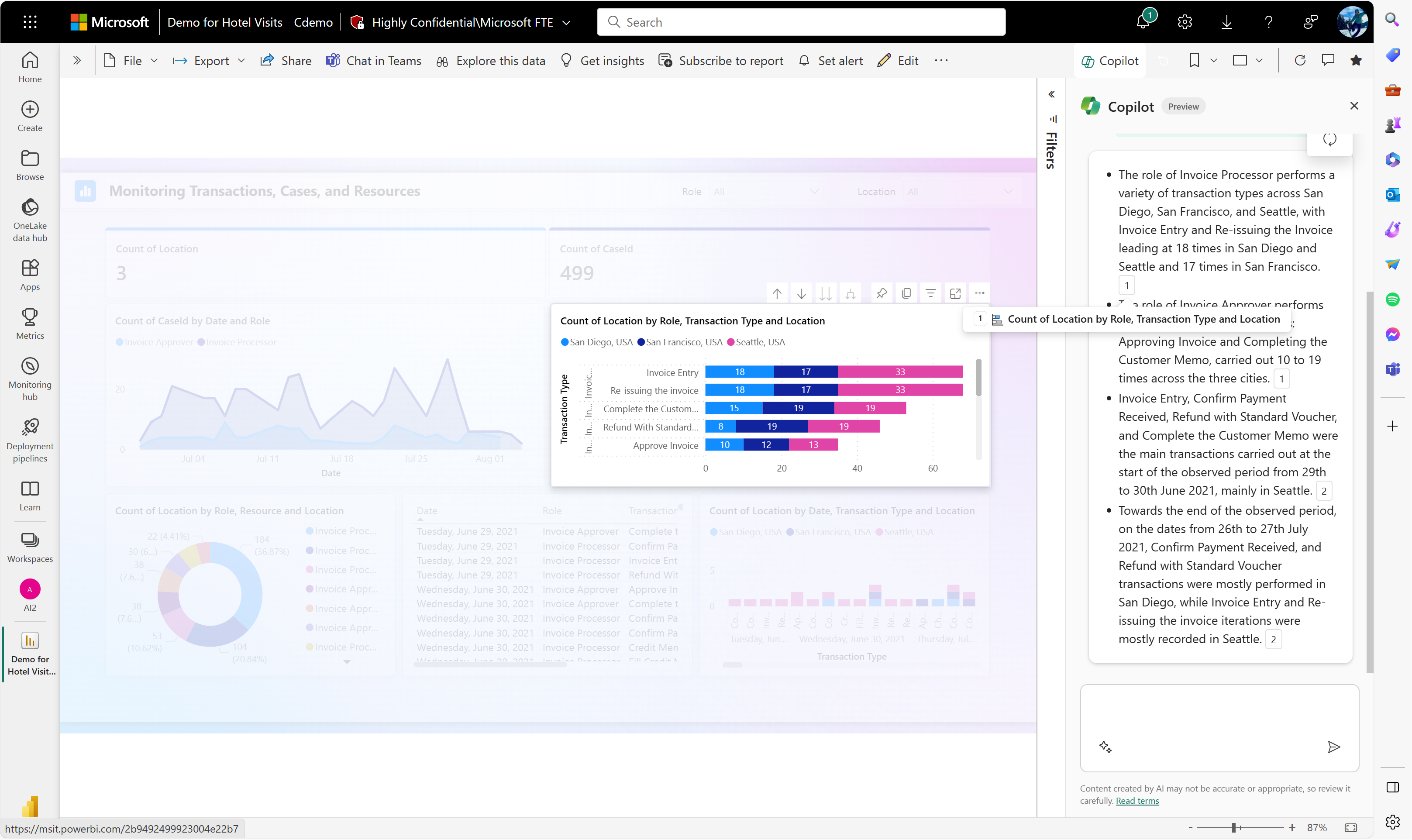Toggle the Copilot pane button
Image resolution: width=1412 pixels, height=840 pixels.
(x=1110, y=61)
